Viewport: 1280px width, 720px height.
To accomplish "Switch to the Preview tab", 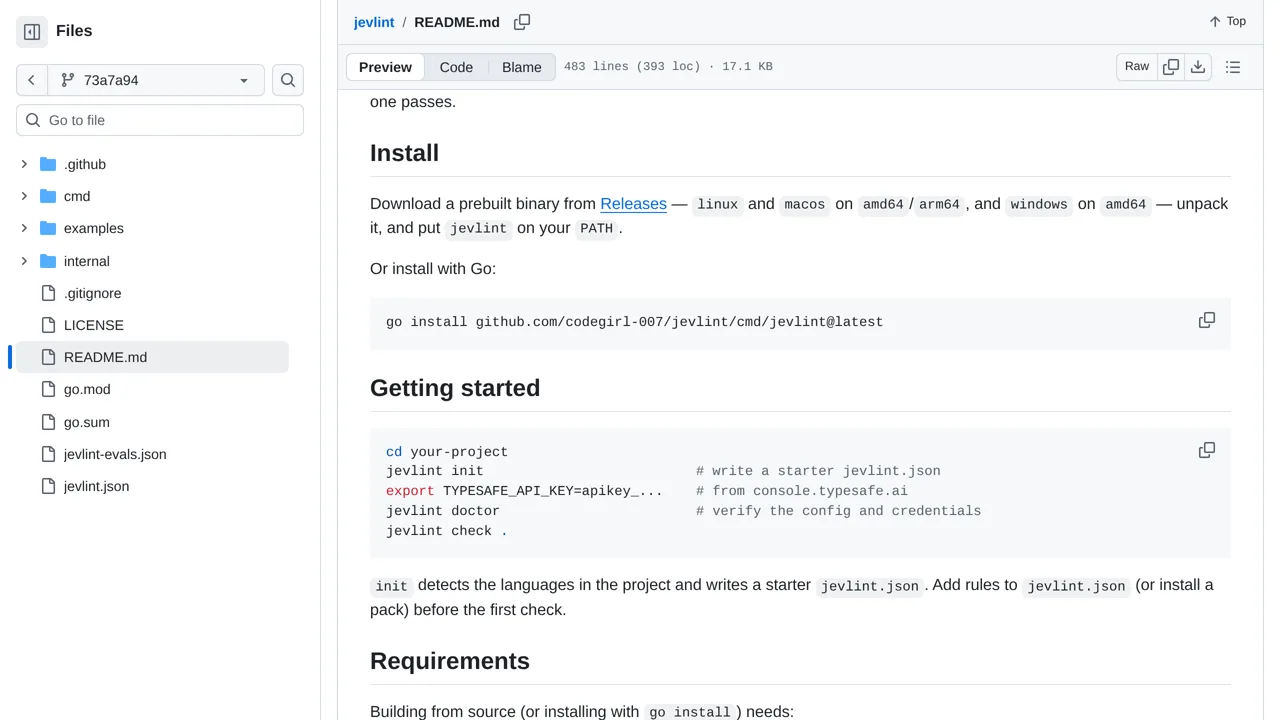I will click(x=385, y=67).
